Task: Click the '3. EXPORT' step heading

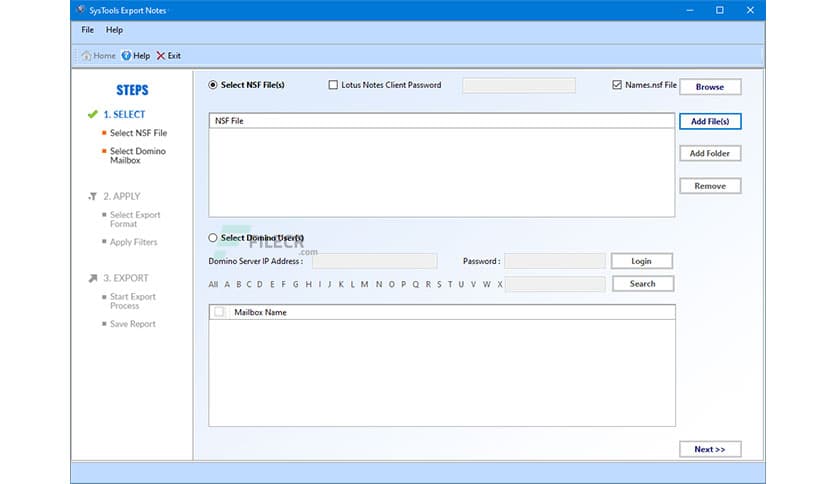Action: coord(126,278)
